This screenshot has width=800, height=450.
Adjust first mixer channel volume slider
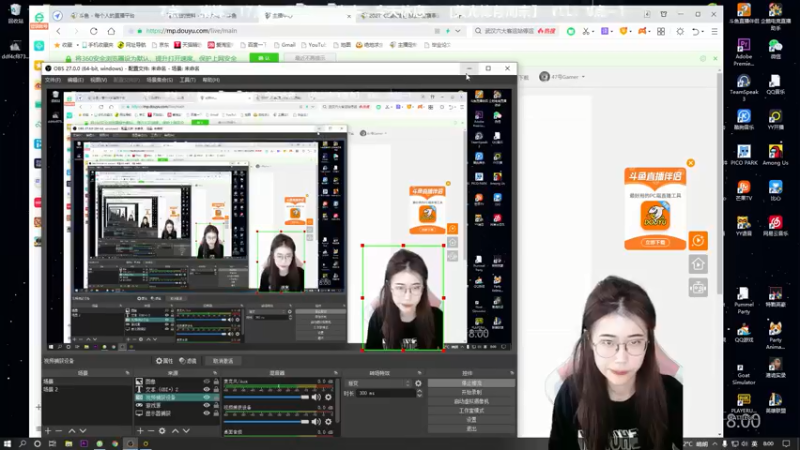[266, 397]
